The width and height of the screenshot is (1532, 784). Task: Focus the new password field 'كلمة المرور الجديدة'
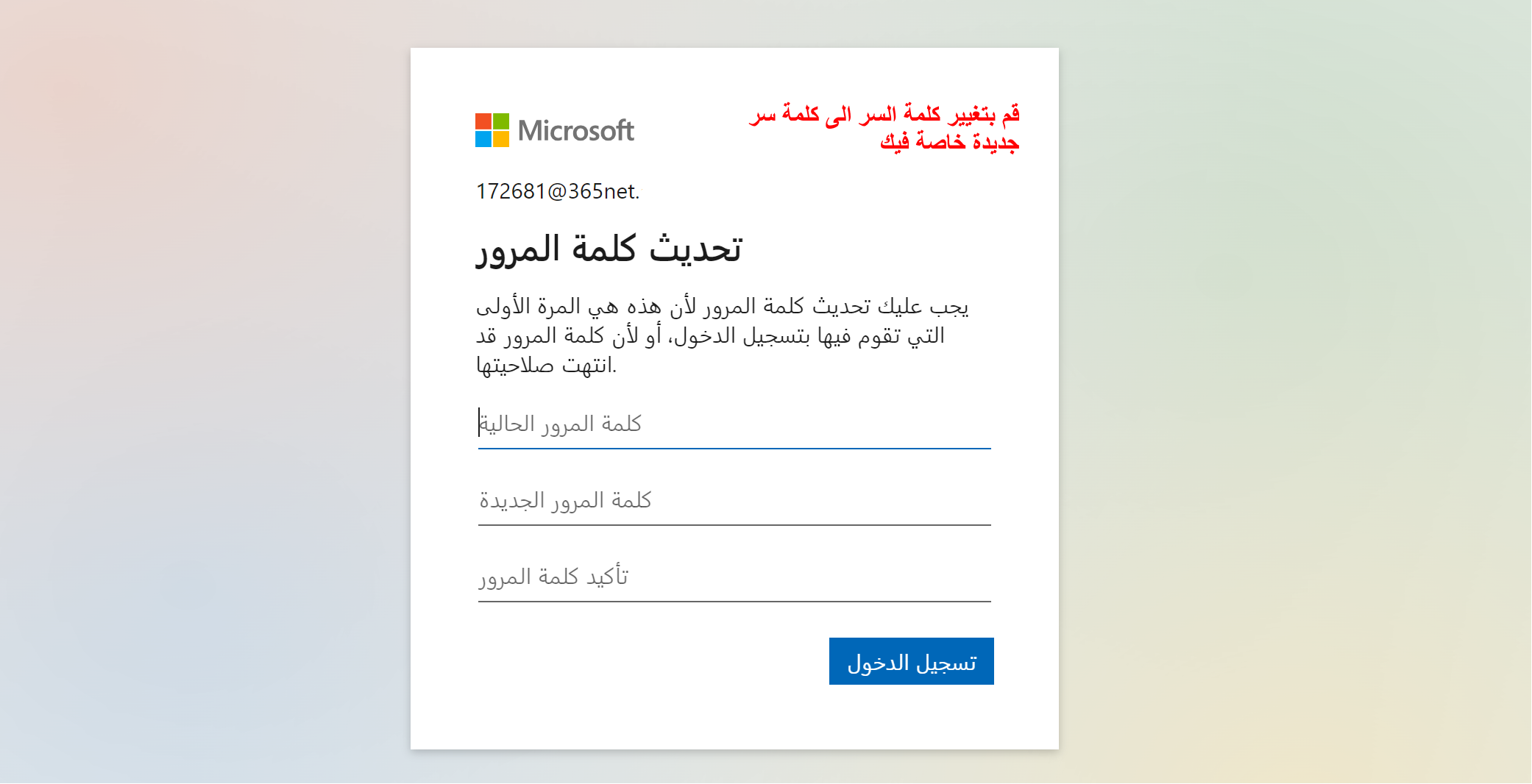(x=734, y=501)
